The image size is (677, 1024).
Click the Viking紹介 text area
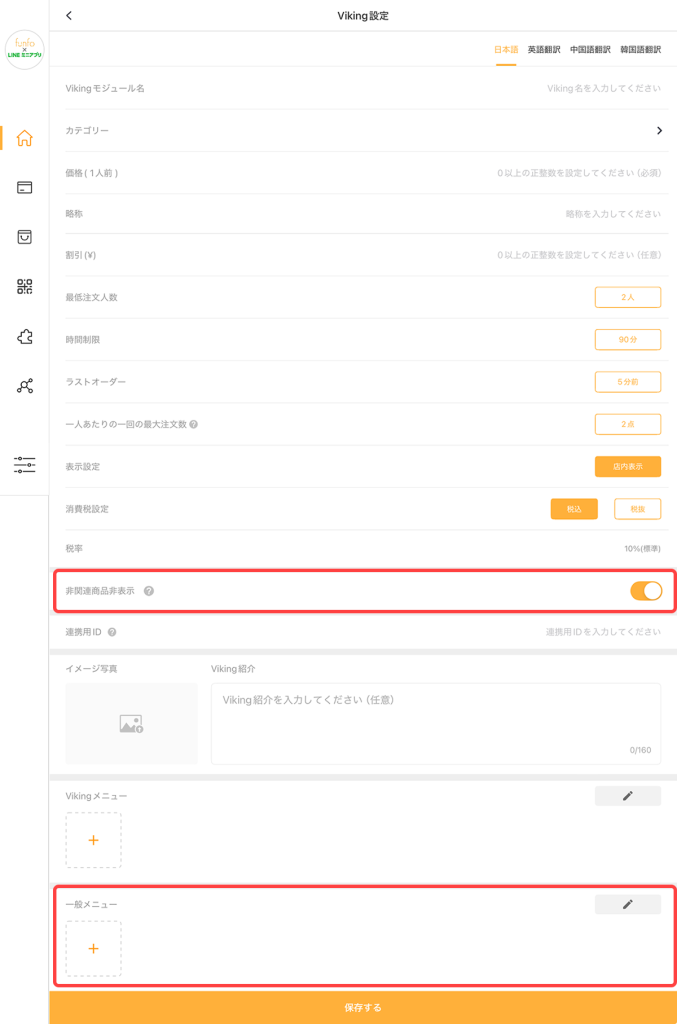click(x=435, y=724)
